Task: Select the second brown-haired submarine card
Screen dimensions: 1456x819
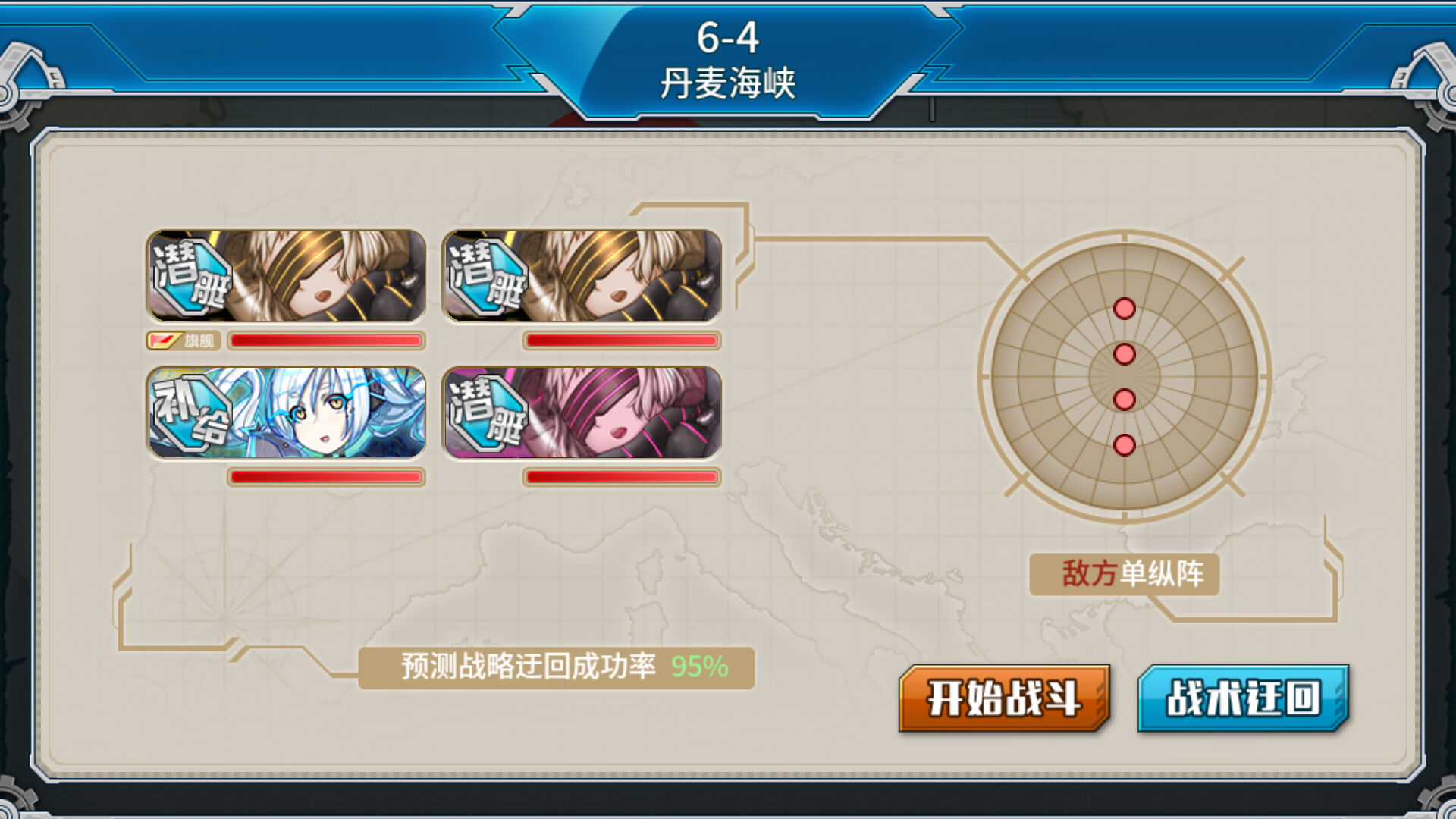Action: click(582, 276)
